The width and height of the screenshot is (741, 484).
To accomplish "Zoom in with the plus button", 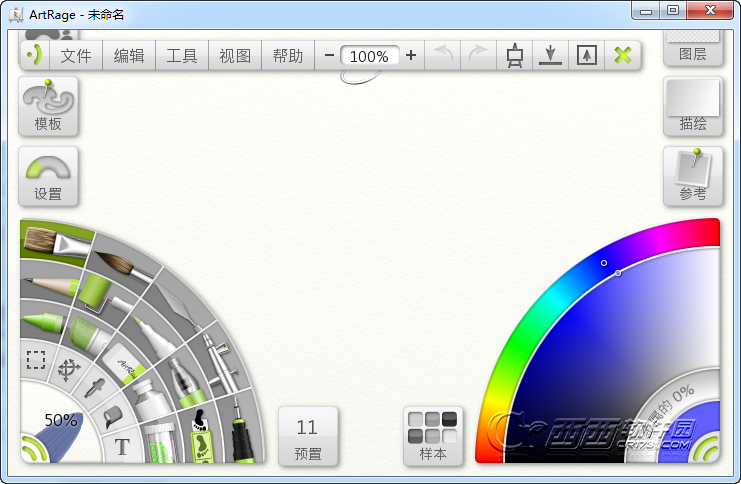I will coord(411,56).
